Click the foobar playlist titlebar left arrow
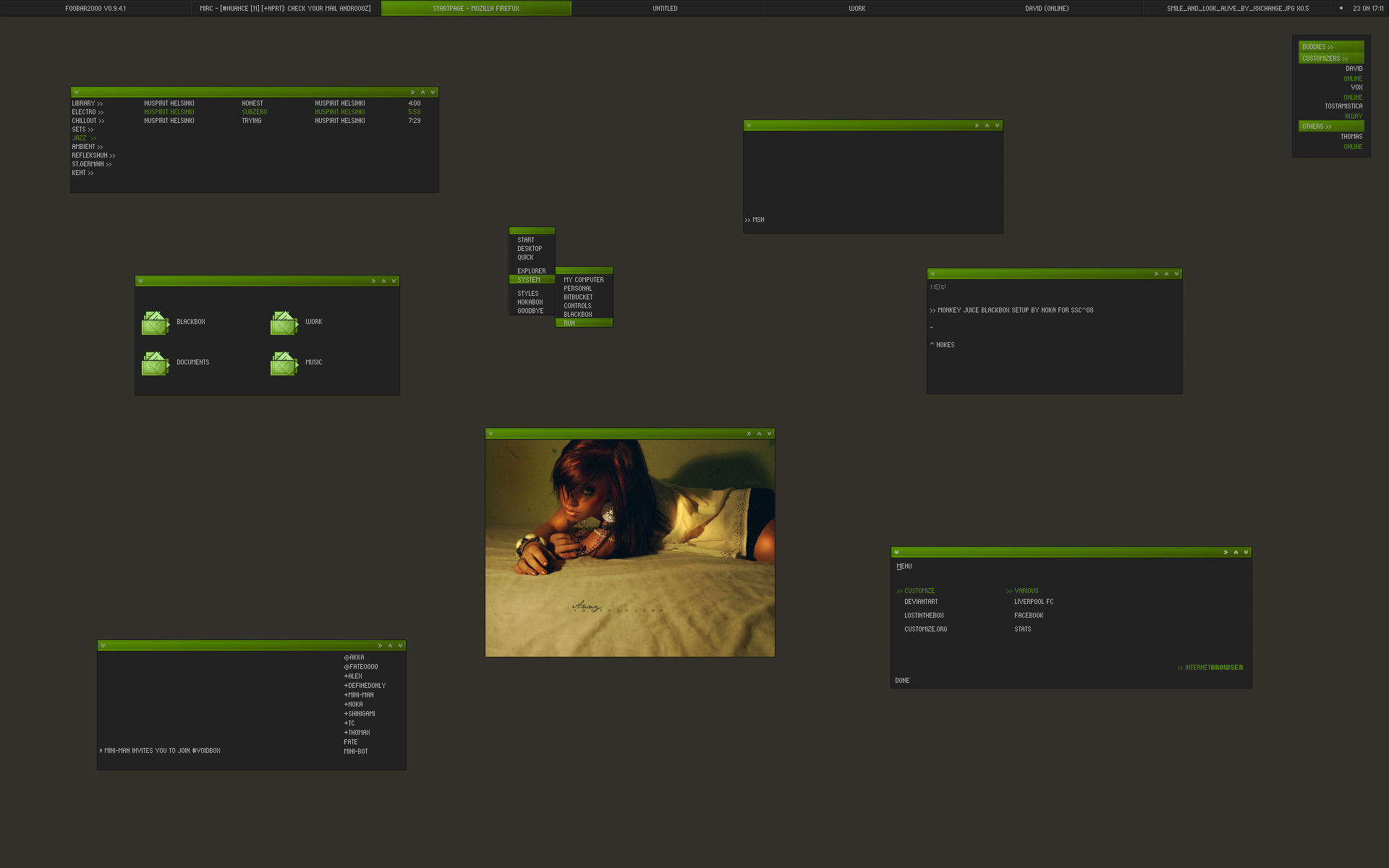 76,92
